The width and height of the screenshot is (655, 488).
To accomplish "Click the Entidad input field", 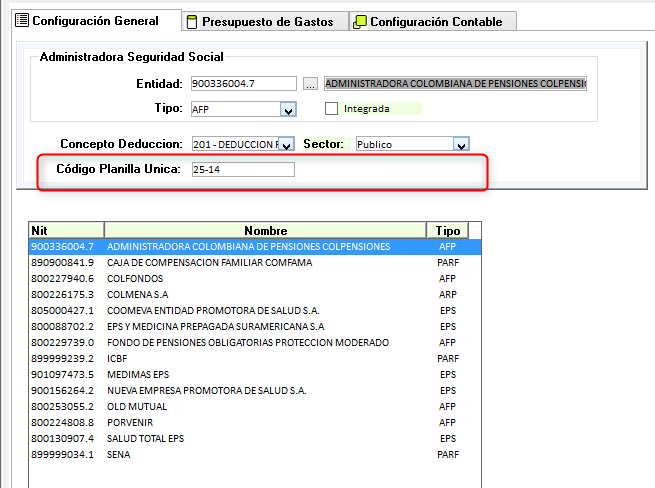I will tap(243, 84).
